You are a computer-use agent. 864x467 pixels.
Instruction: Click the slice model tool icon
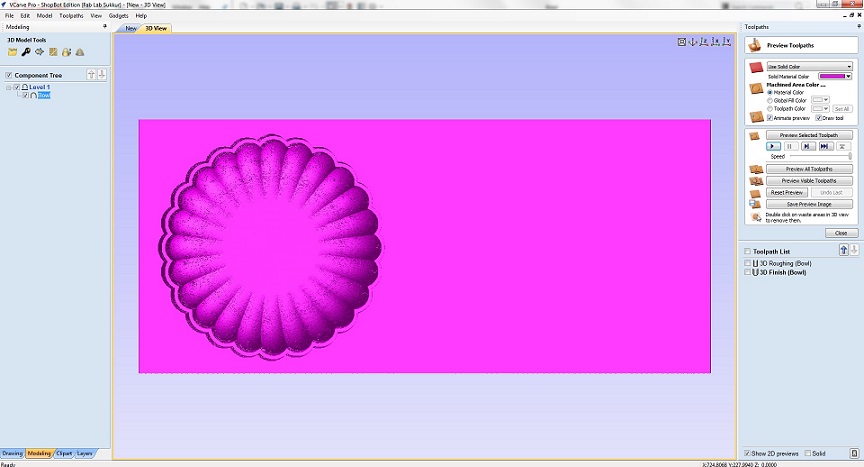(53, 52)
